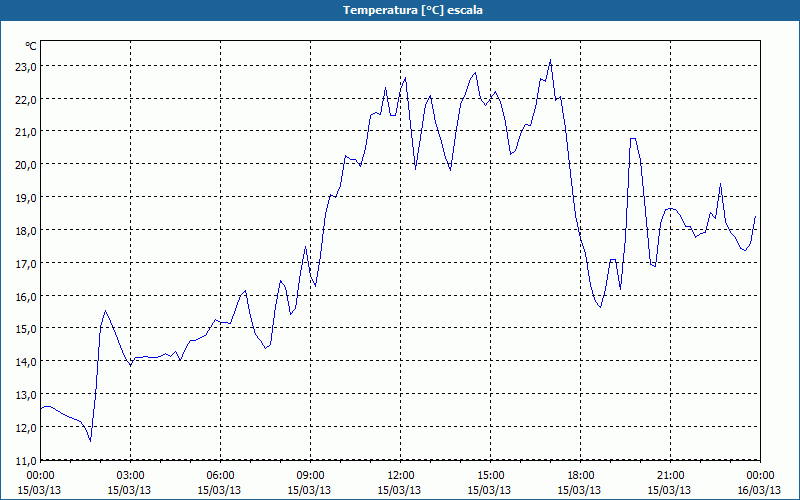Click the 11,0 y-axis value

click(26, 461)
